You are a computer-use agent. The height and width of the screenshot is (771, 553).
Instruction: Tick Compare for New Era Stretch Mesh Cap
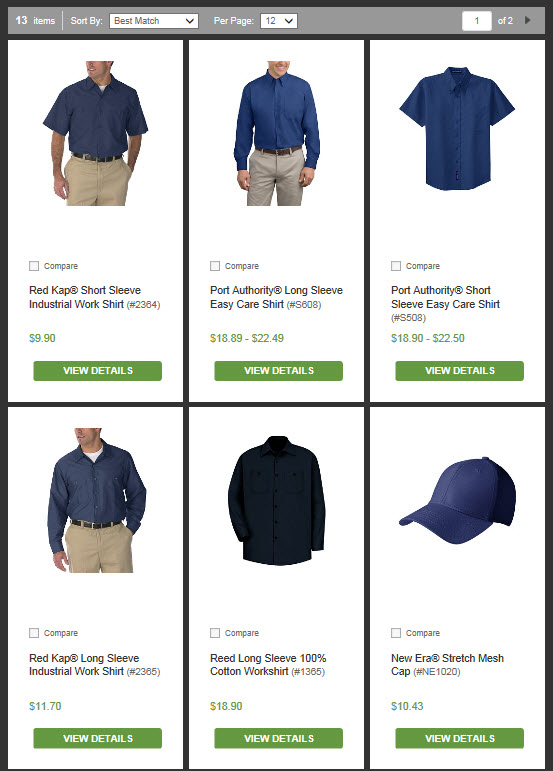[396, 633]
